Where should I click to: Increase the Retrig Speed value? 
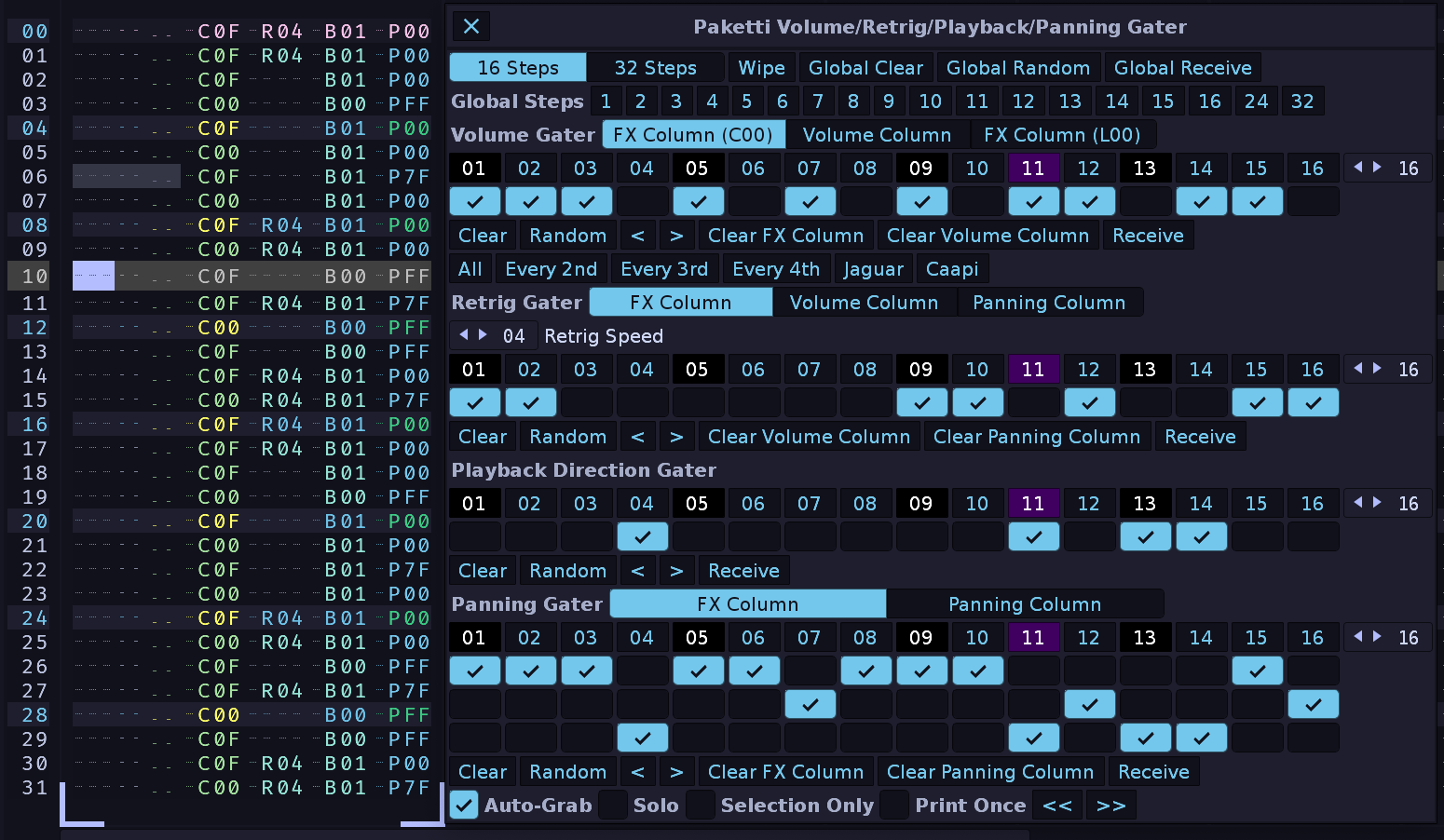point(483,335)
